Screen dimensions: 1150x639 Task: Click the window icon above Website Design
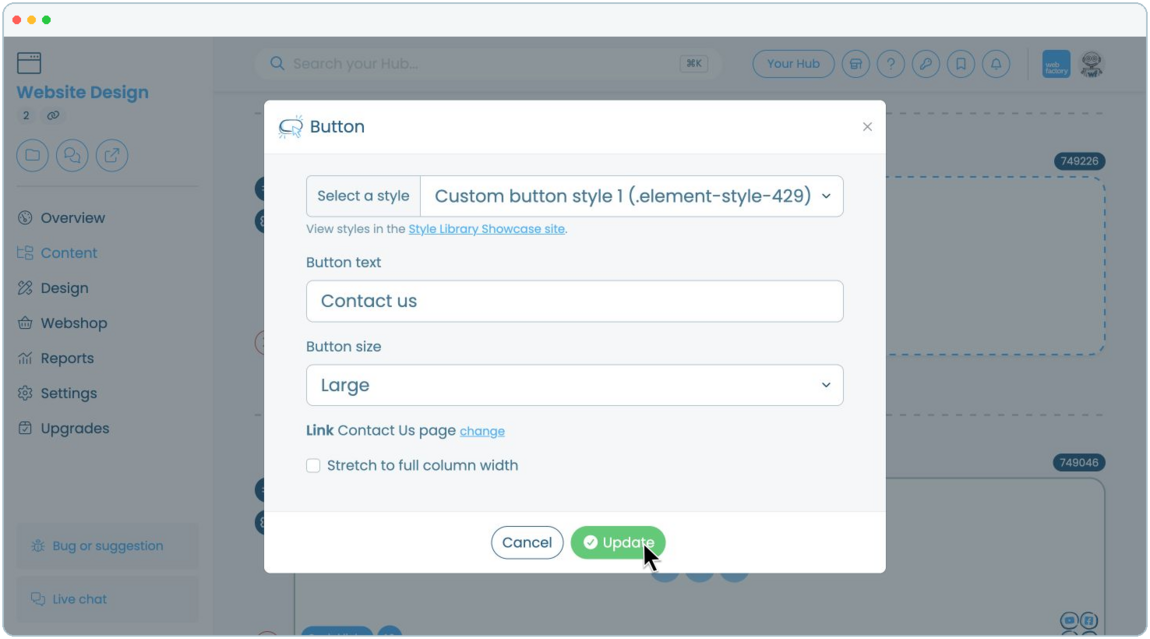[29, 63]
